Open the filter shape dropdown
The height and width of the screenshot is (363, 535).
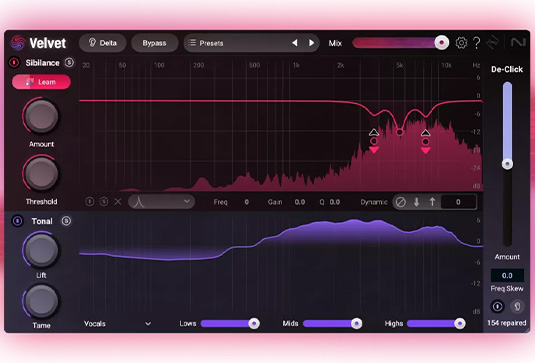[x=161, y=202]
